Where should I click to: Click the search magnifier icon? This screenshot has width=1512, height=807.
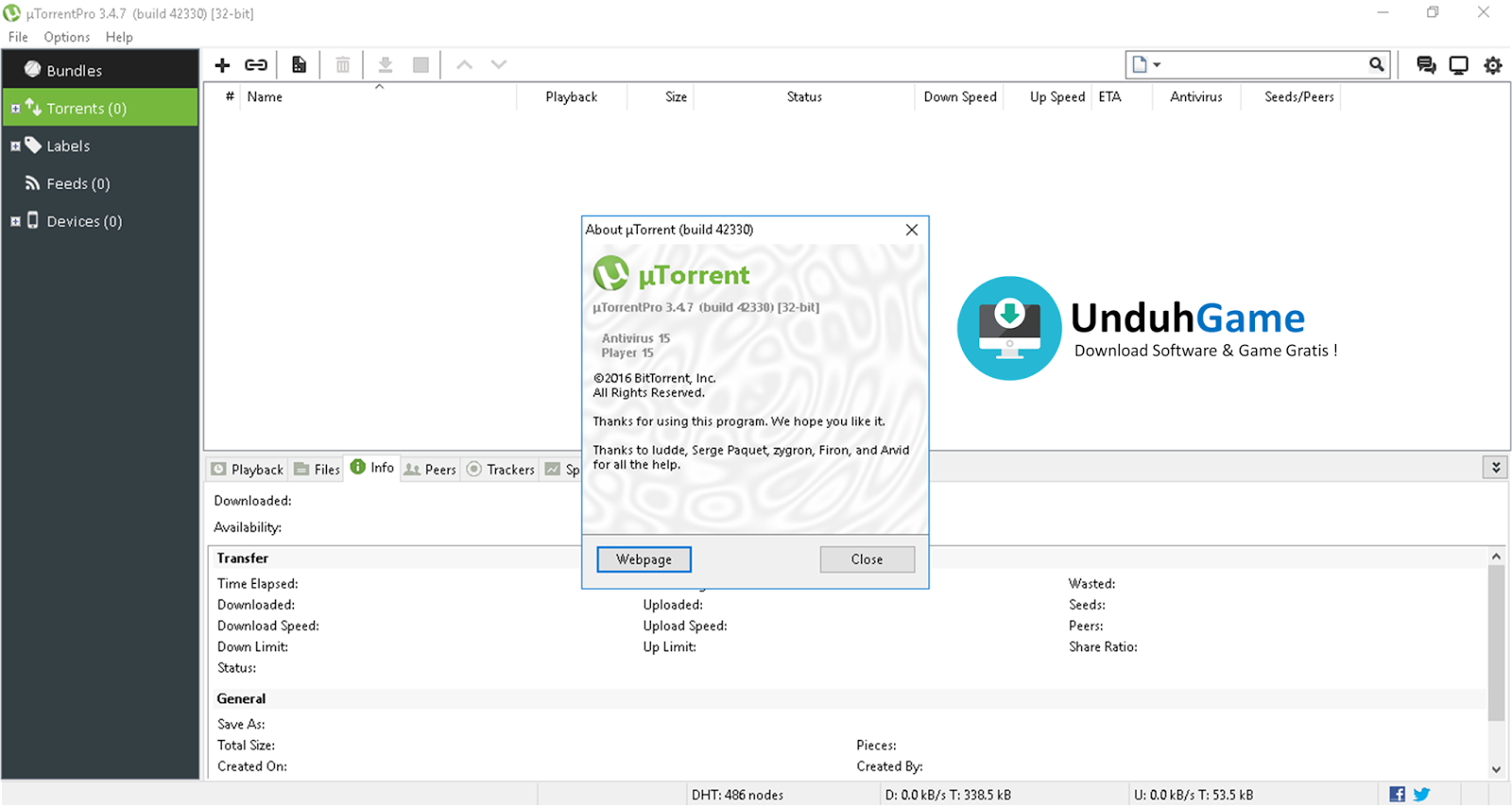[1377, 64]
